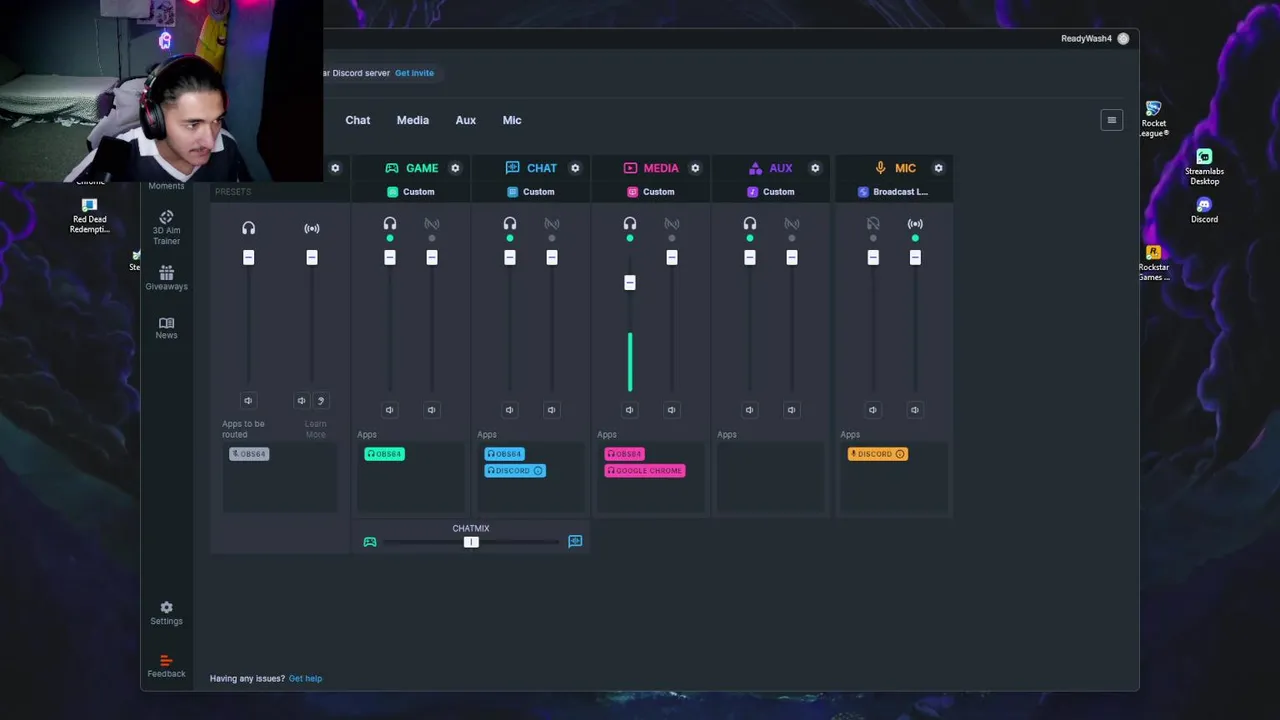Switch to the Aux tab
Screen dimensions: 1280x720
pyautogui.click(x=466, y=120)
